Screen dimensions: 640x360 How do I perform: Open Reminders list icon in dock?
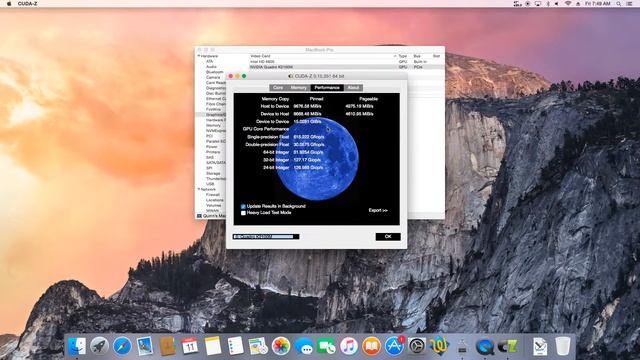click(x=235, y=347)
